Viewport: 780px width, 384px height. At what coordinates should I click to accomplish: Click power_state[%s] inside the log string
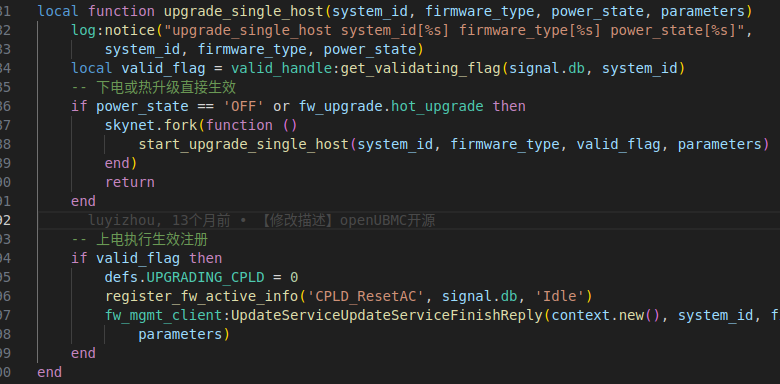[674, 30]
